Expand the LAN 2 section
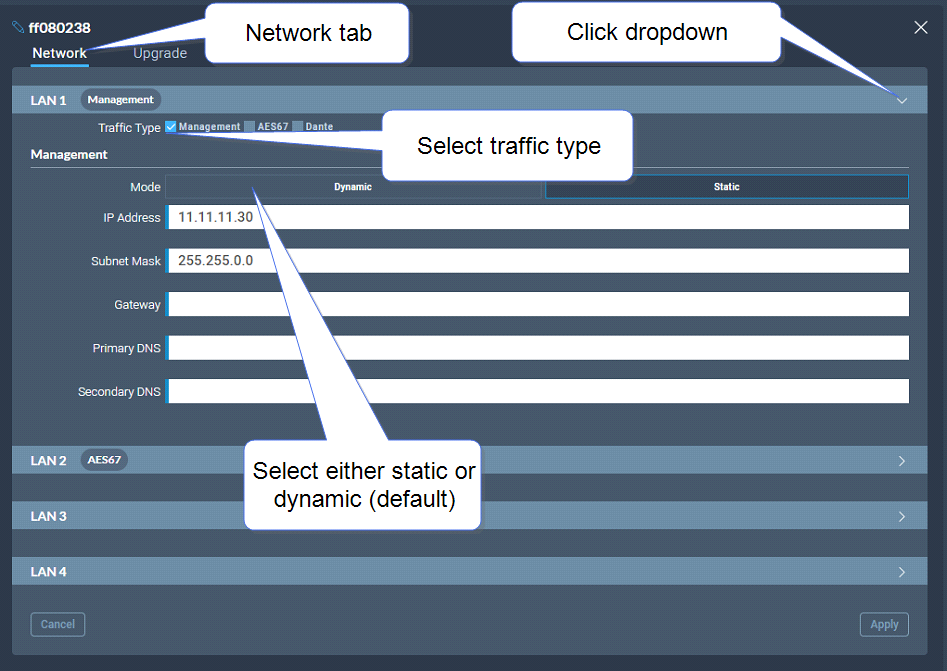Viewport: 947px width, 671px height. pos(902,461)
